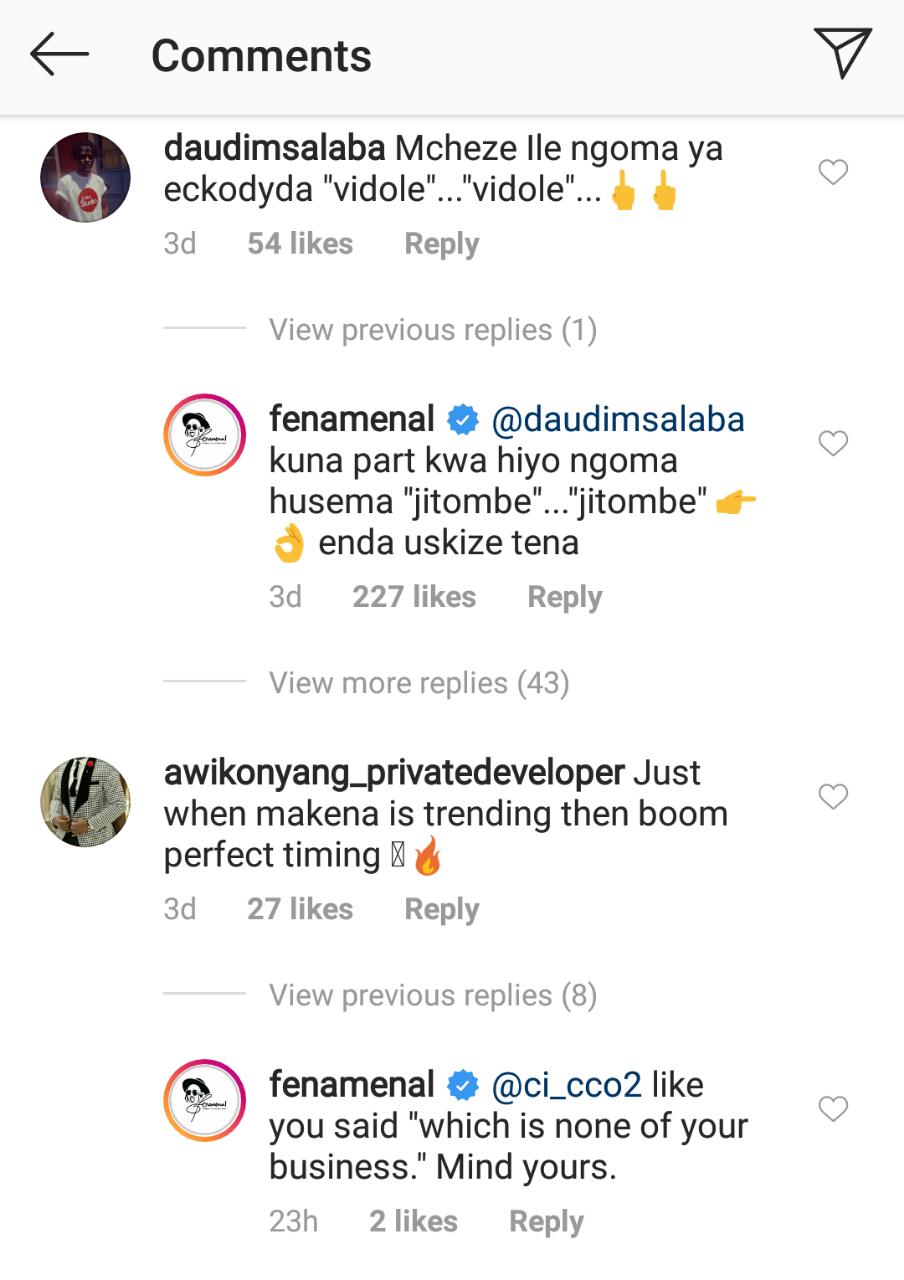904x1280 pixels.
Task: Expand View previous replies (1)
Action: 433,330
